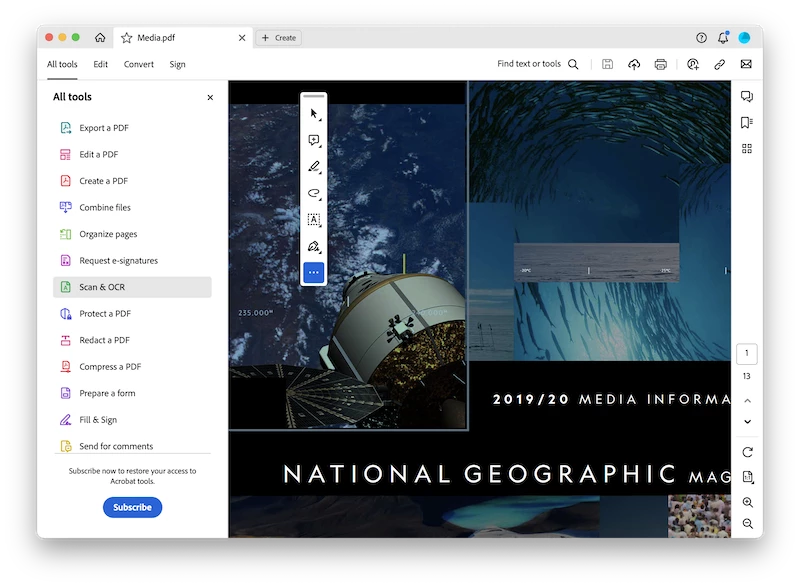800x587 pixels.
Task: Click the Create new tab button
Action: click(279, 38)
